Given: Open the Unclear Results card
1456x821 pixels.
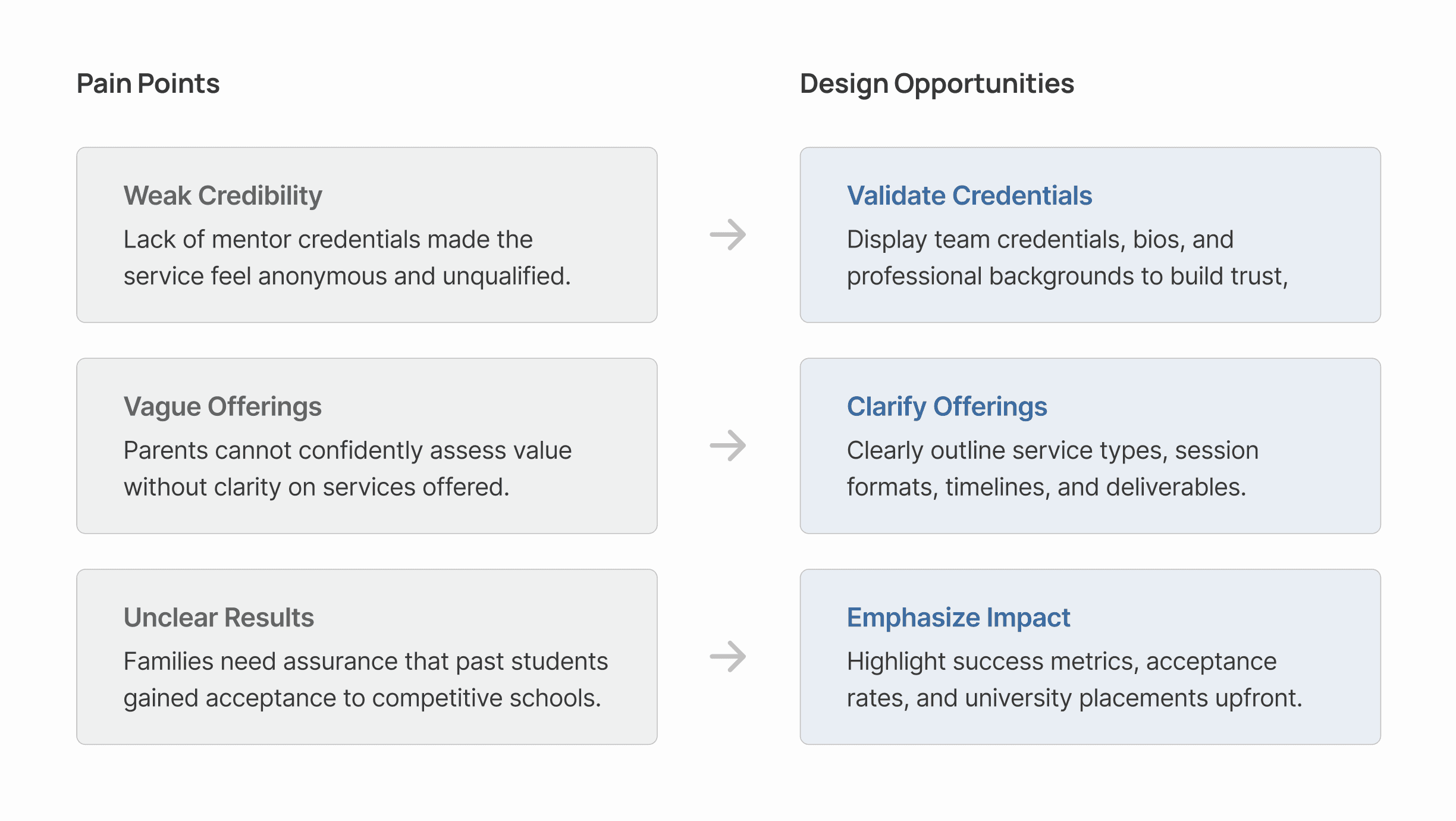Looking at the screenshot, I should click(367, 657).
